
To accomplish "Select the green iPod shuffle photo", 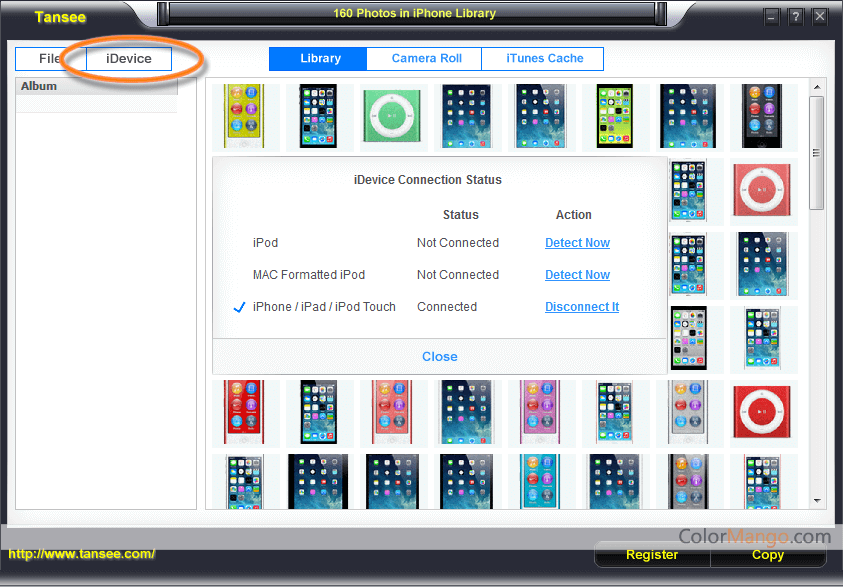I will click(392, 116).
